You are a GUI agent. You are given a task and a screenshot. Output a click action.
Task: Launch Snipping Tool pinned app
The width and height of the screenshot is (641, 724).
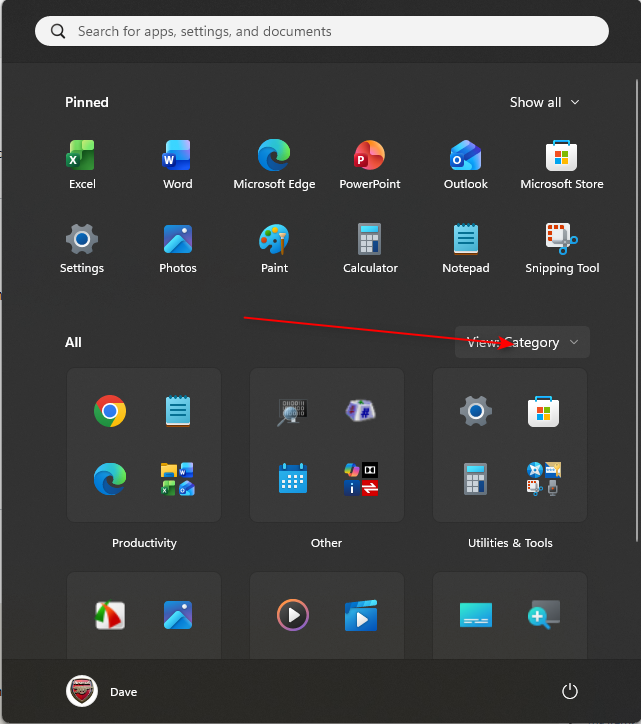click(562, 249)
